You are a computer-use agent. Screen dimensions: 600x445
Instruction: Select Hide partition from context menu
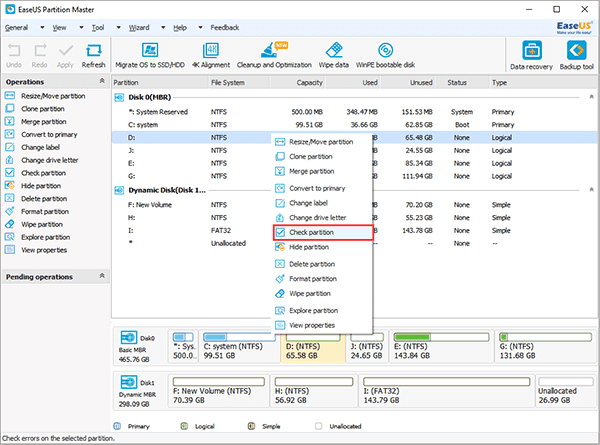[x=321, y=247]
